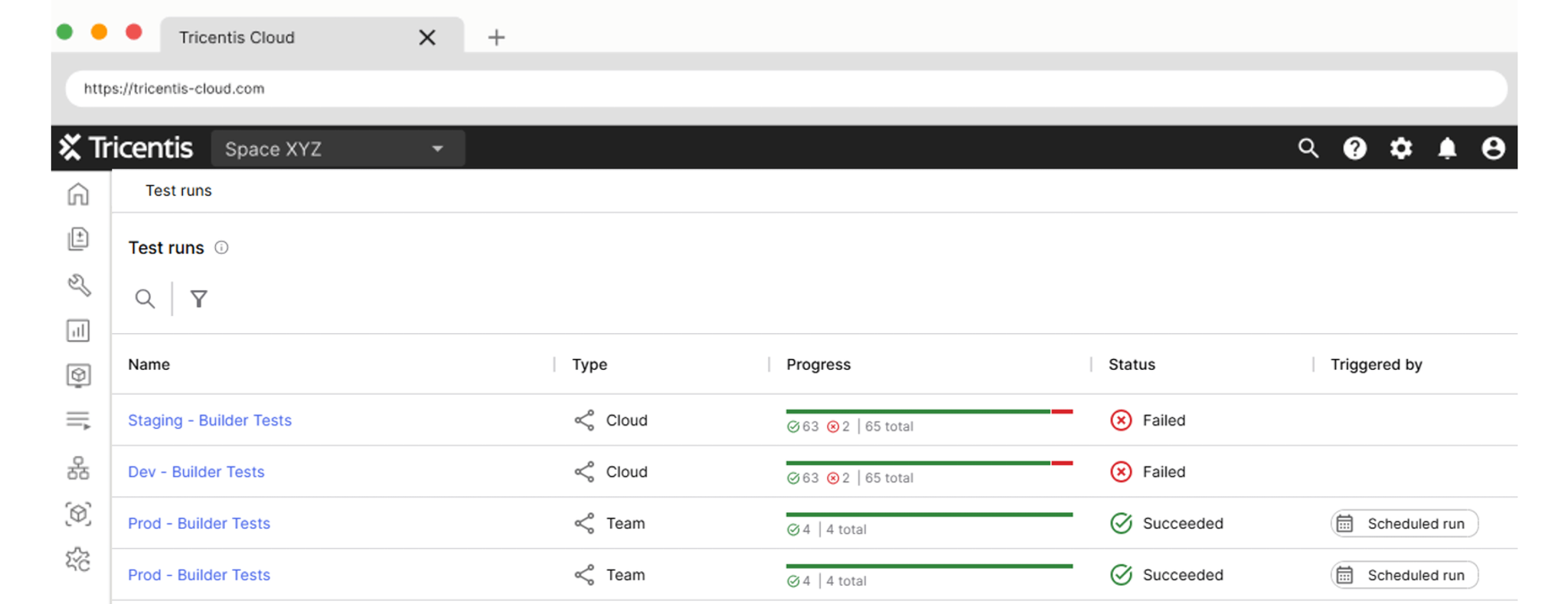Open a new browser tab with plus
The image size is (1568, 604).
[496, 38]
